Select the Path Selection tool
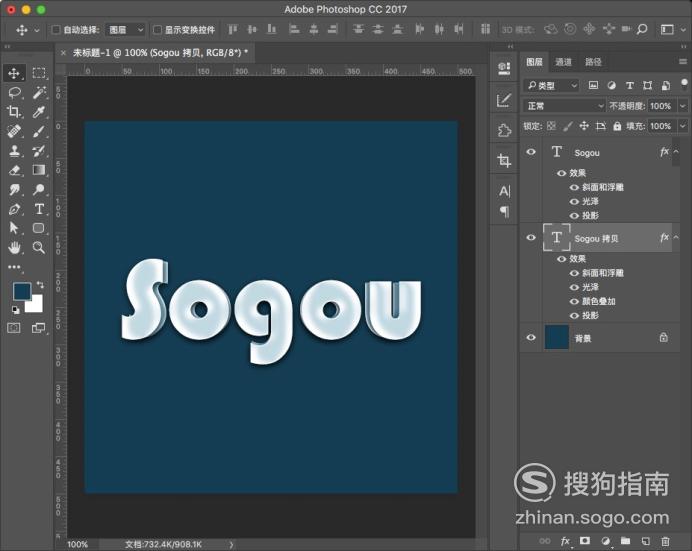Viewport: 692px width, 551px height. [14, 228]
